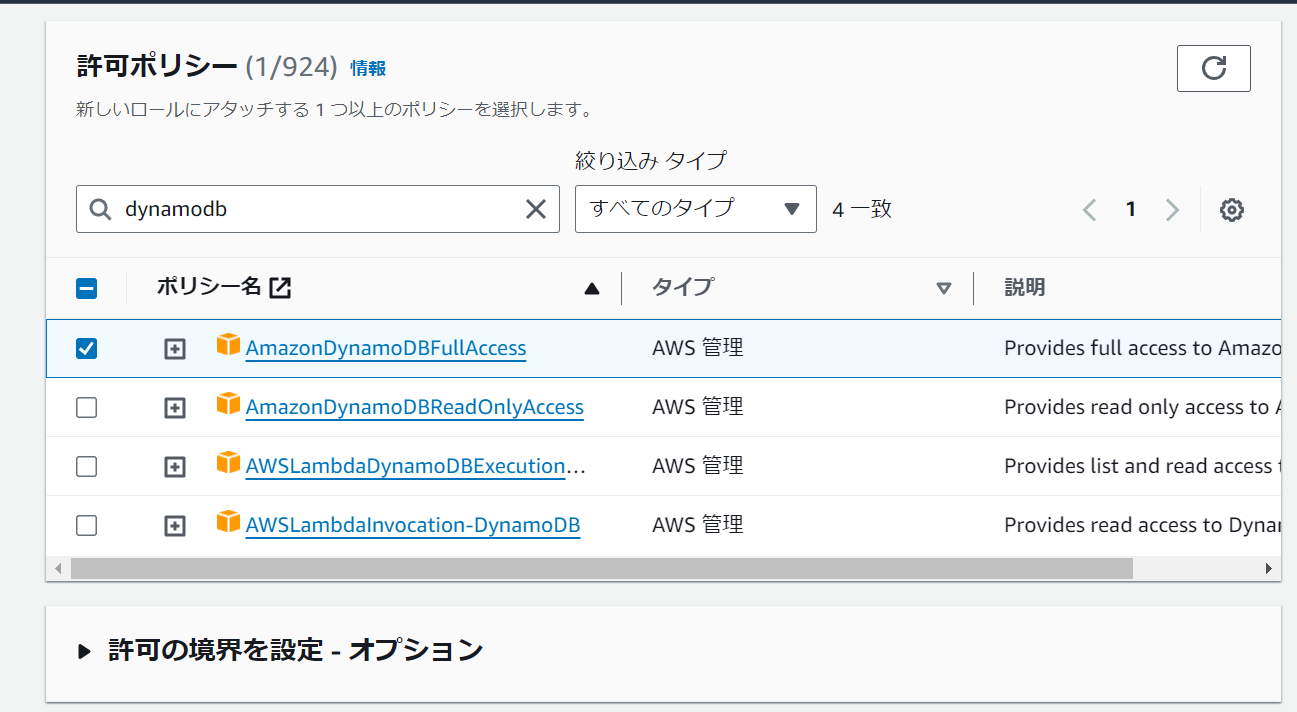Open the AmazonDynamoDBFullAccess policy link
The image size is (1297, 712).
[386, 348]
